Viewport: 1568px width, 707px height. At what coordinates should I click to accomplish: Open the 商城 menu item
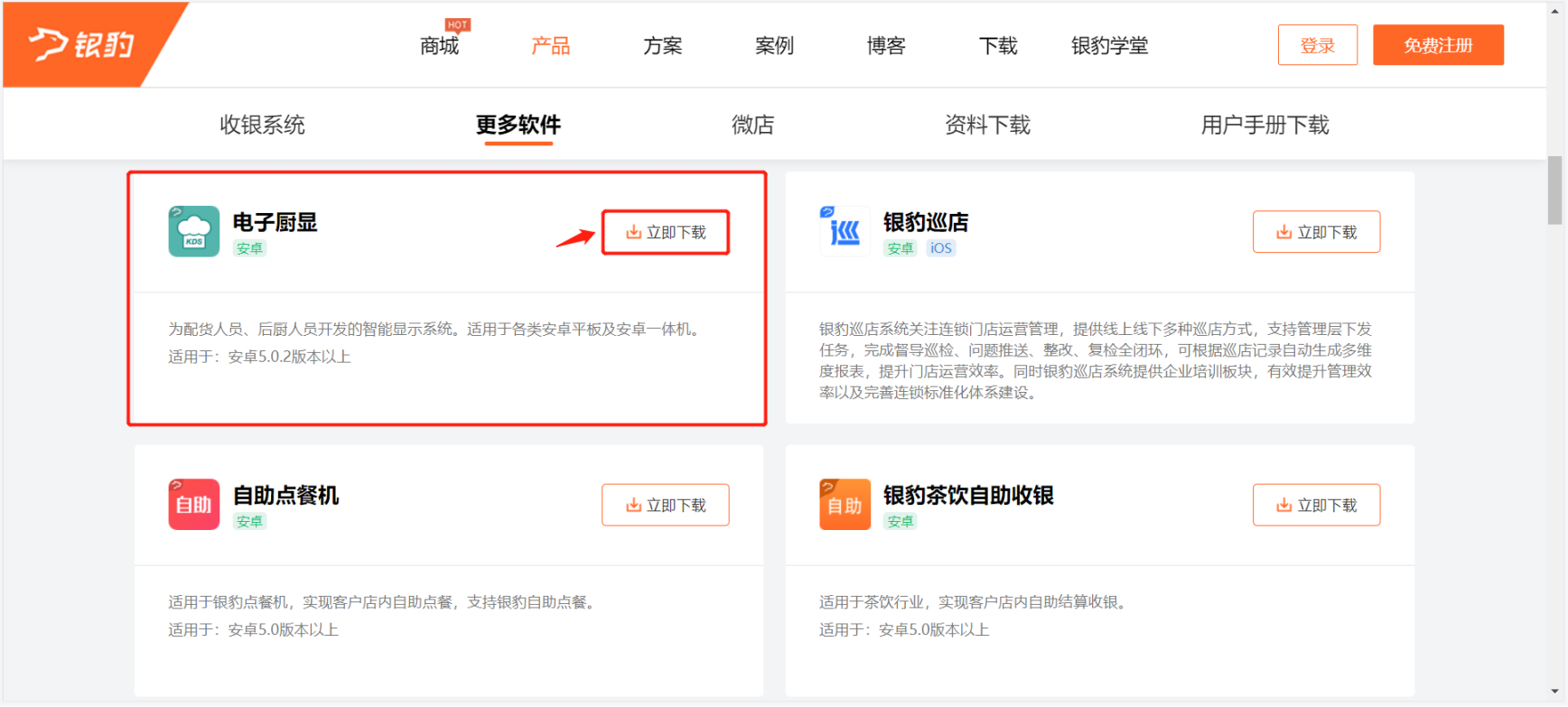(x=440, y=46)
